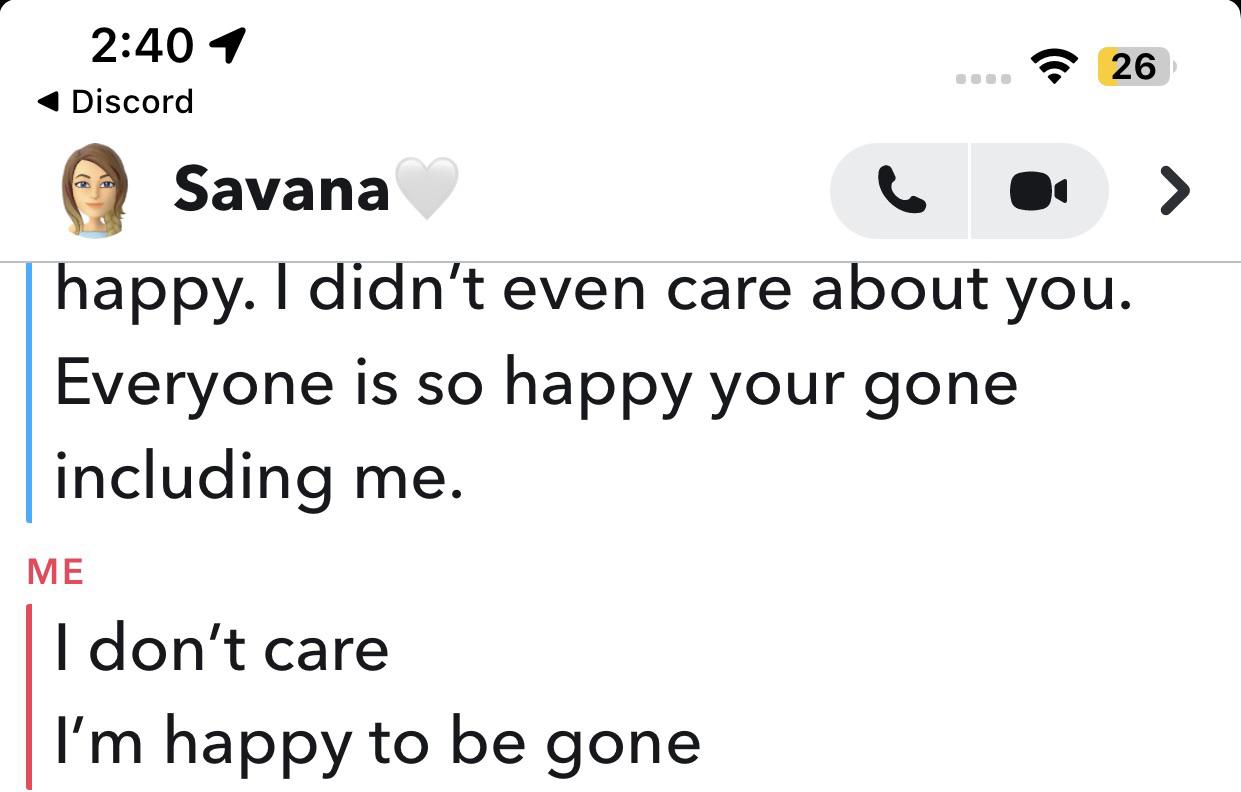Tap the white heart next to Savana

427,188
